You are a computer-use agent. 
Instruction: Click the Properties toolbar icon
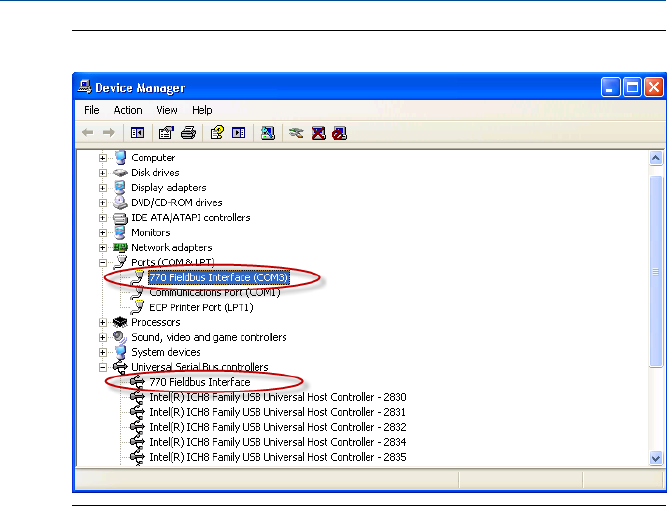tap(166, 132)
